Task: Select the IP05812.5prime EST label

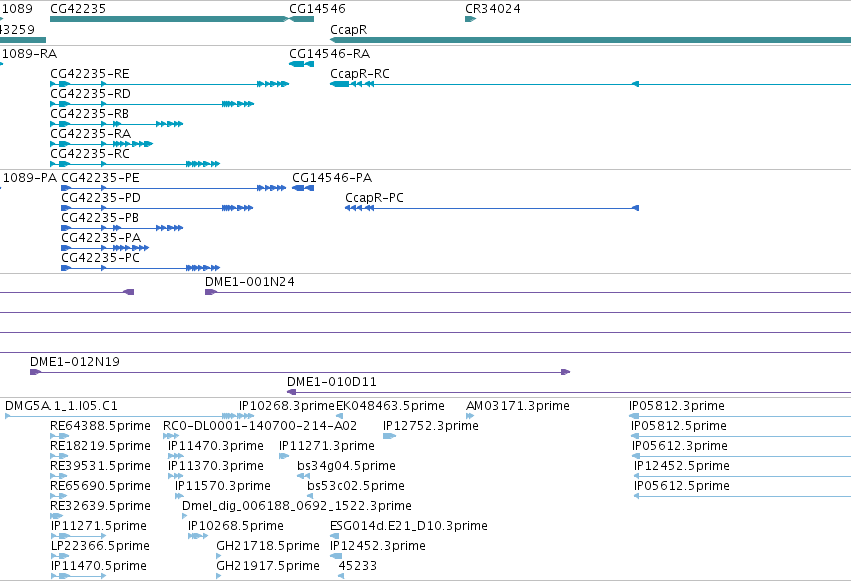Action: tap(679, 426)
